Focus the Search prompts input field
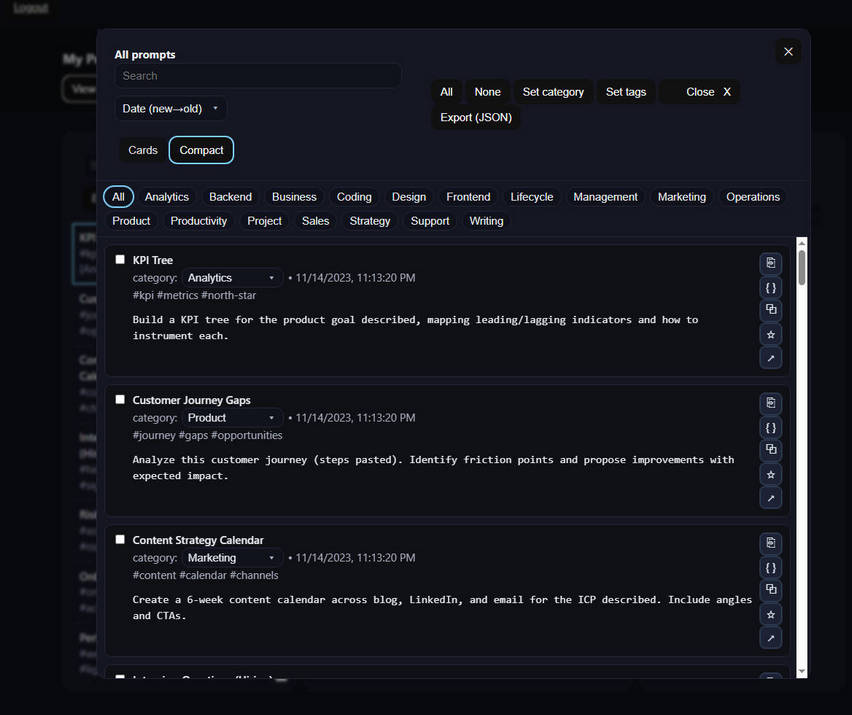 coord(258,76)
